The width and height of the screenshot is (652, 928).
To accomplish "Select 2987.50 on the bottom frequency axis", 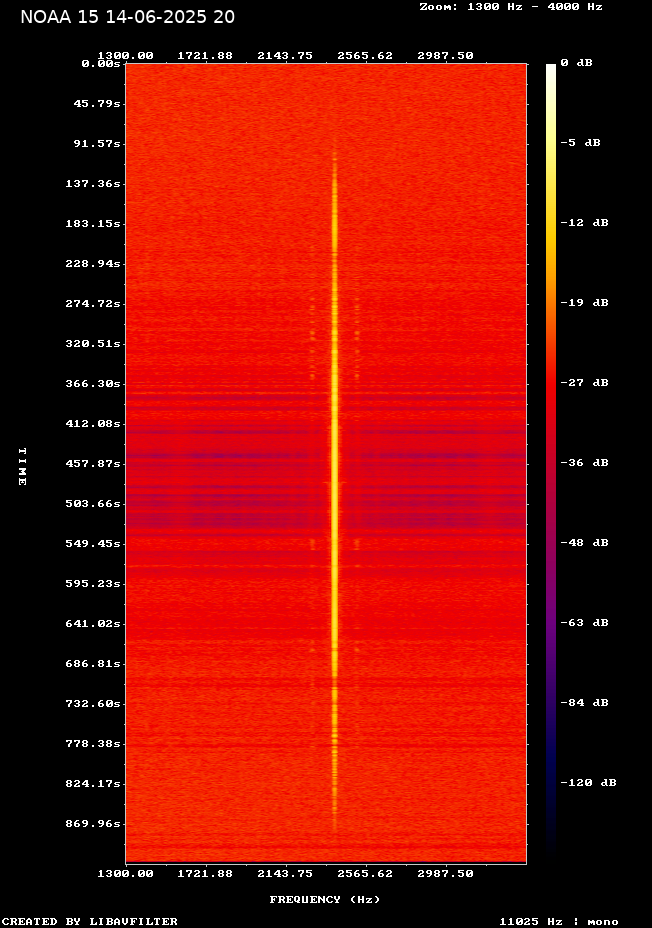I will coord(445,873).
